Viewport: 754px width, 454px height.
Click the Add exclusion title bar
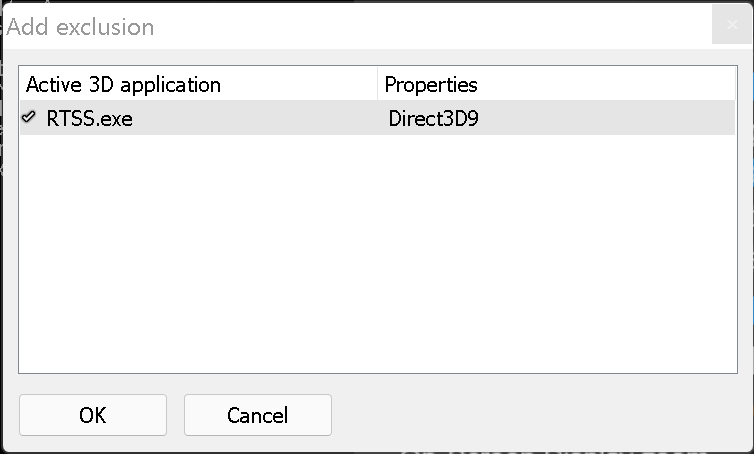click(400, 26)
